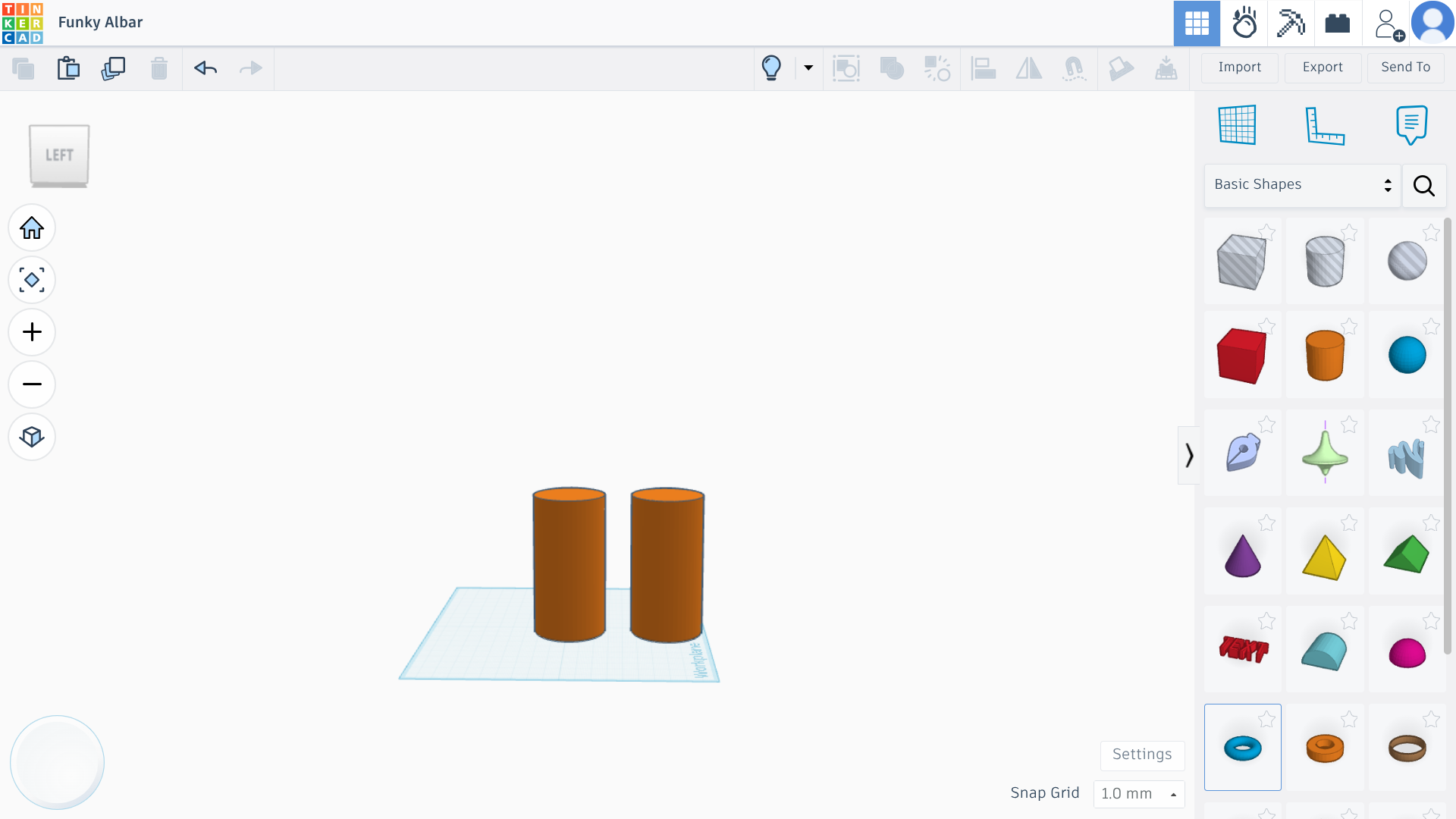This screenshot has width=1456, height=819.
Task: Favorite the blue Sphere star
Action: 1431,326
